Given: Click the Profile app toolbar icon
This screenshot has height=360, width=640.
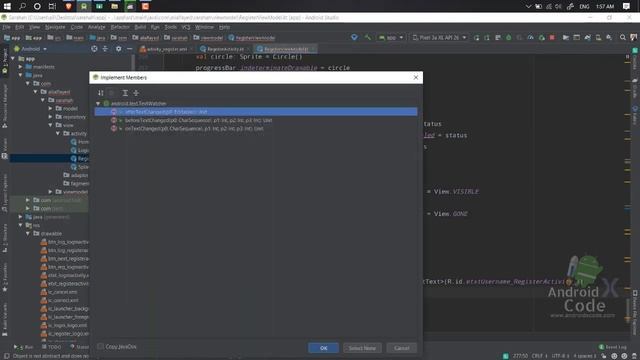Looking at the screenshot, I should point(530,38).
